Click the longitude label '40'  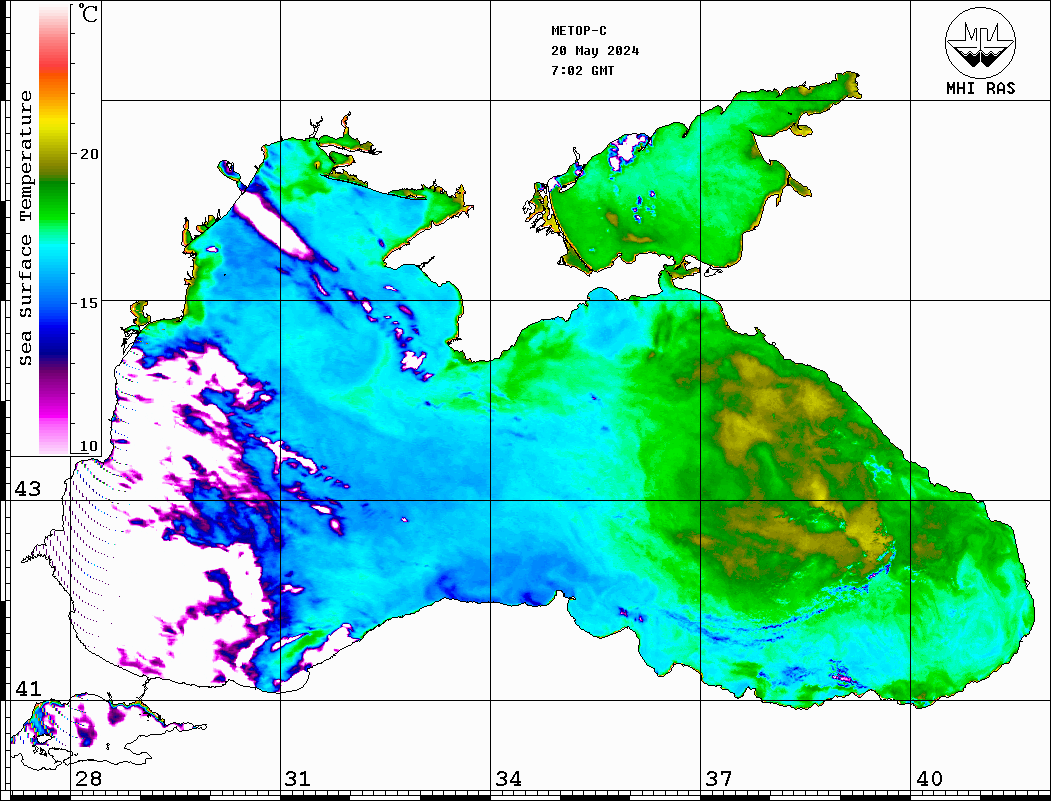point(929,779)
